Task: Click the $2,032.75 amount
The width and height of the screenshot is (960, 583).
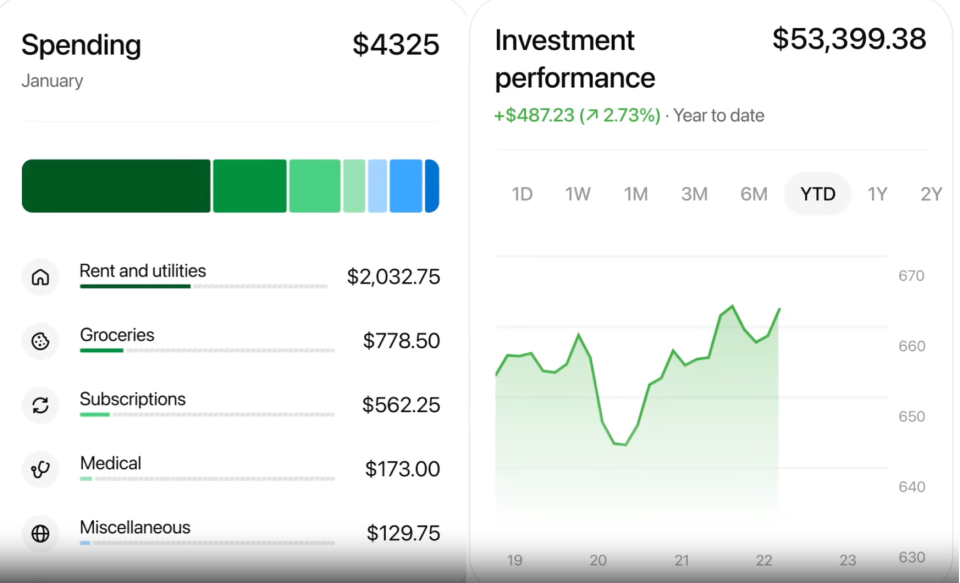Action: click(x=393, y=277)
